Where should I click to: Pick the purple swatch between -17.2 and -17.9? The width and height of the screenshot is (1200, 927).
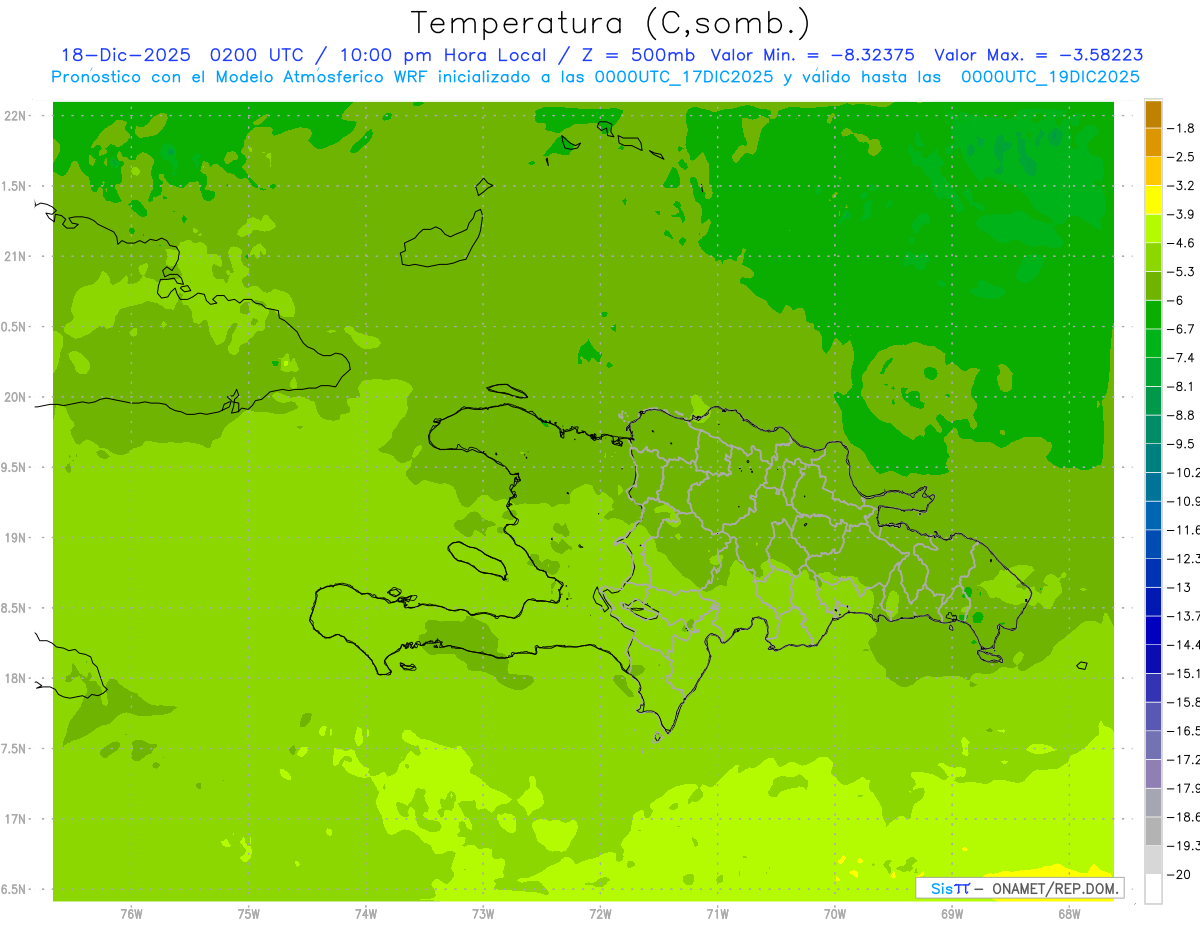[1153, 774]
